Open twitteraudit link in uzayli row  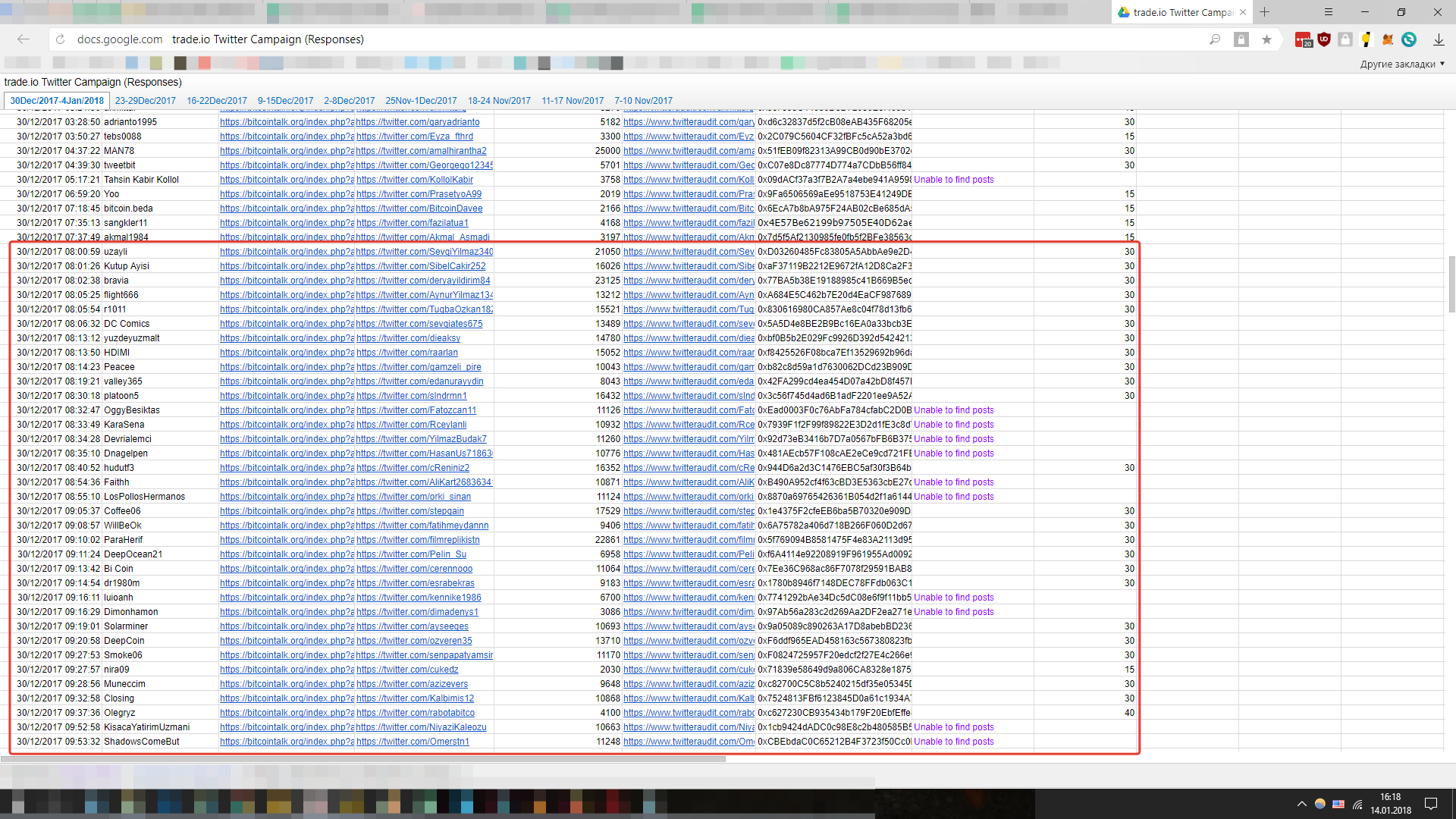click(689, 252)
